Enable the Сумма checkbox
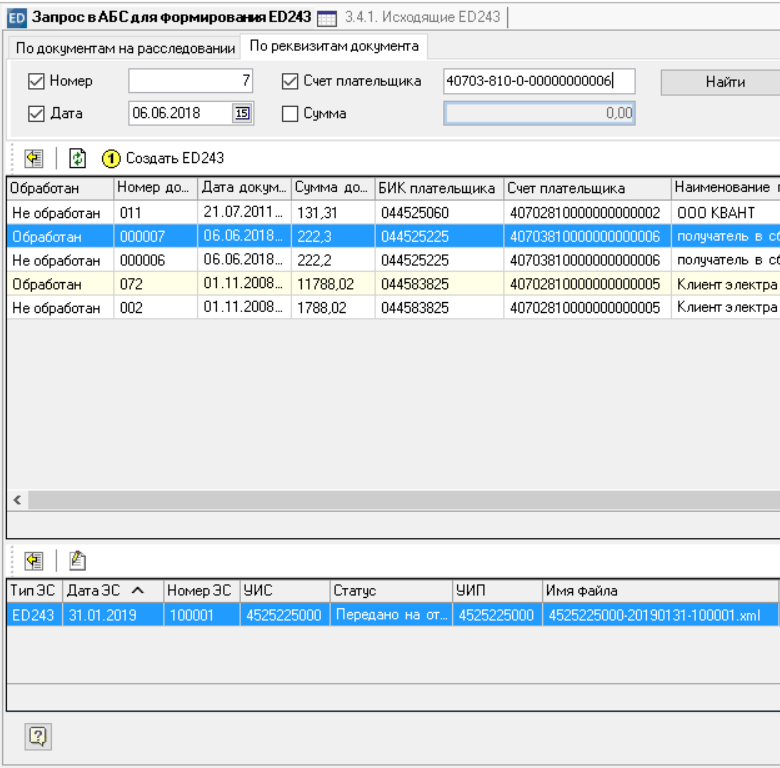The width and height of the screenshot is (780, 768). 290,114
